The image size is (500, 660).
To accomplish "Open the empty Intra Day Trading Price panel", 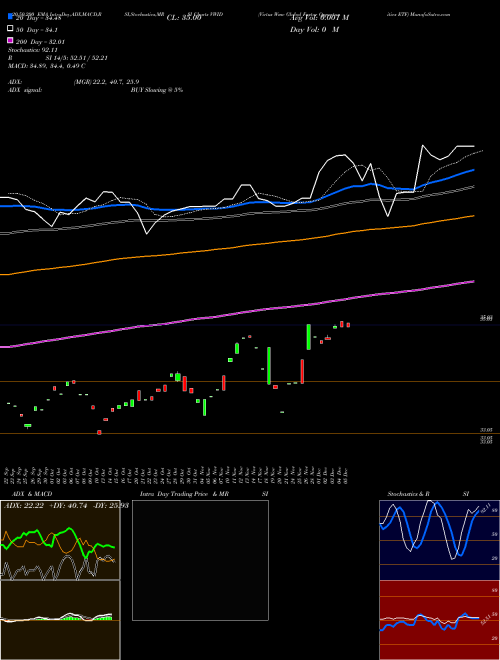I will [x=200, y=560].
